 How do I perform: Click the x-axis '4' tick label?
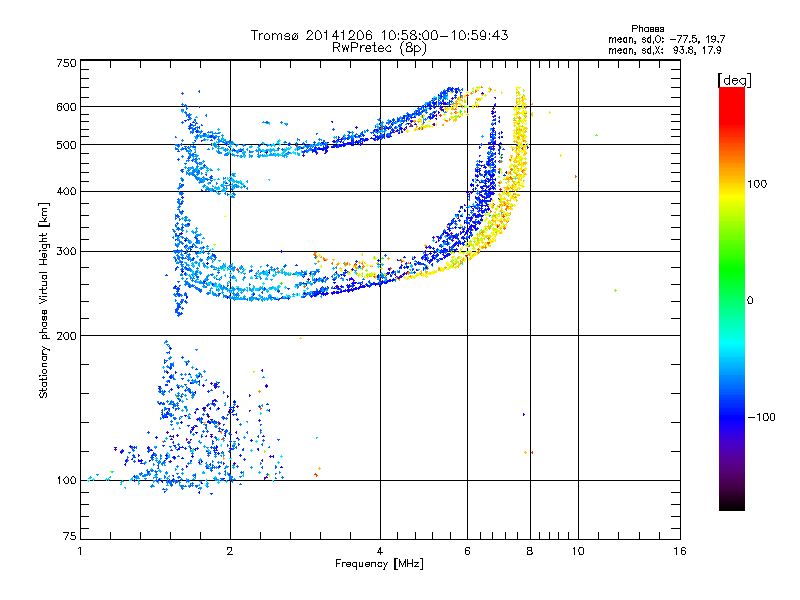pyautogui.click(x=380, y=551)
